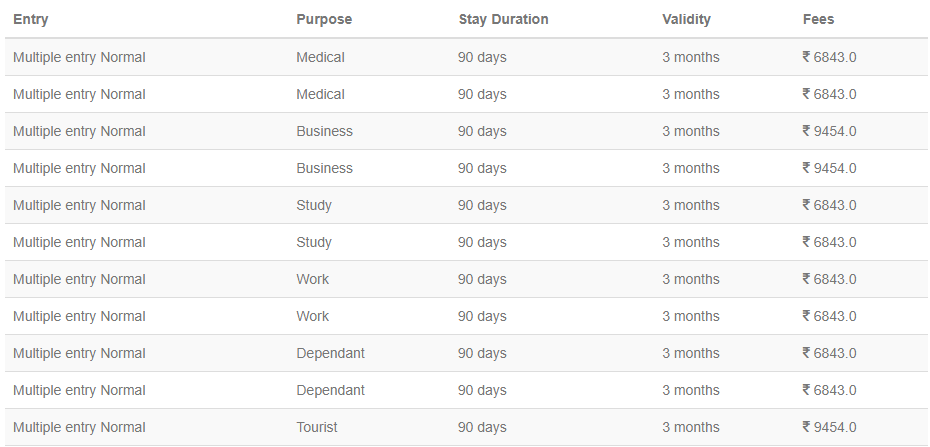Click the 90 days cell in the second Study row
Viewport: 930px width, 447px height.
(x=482, y=242)
